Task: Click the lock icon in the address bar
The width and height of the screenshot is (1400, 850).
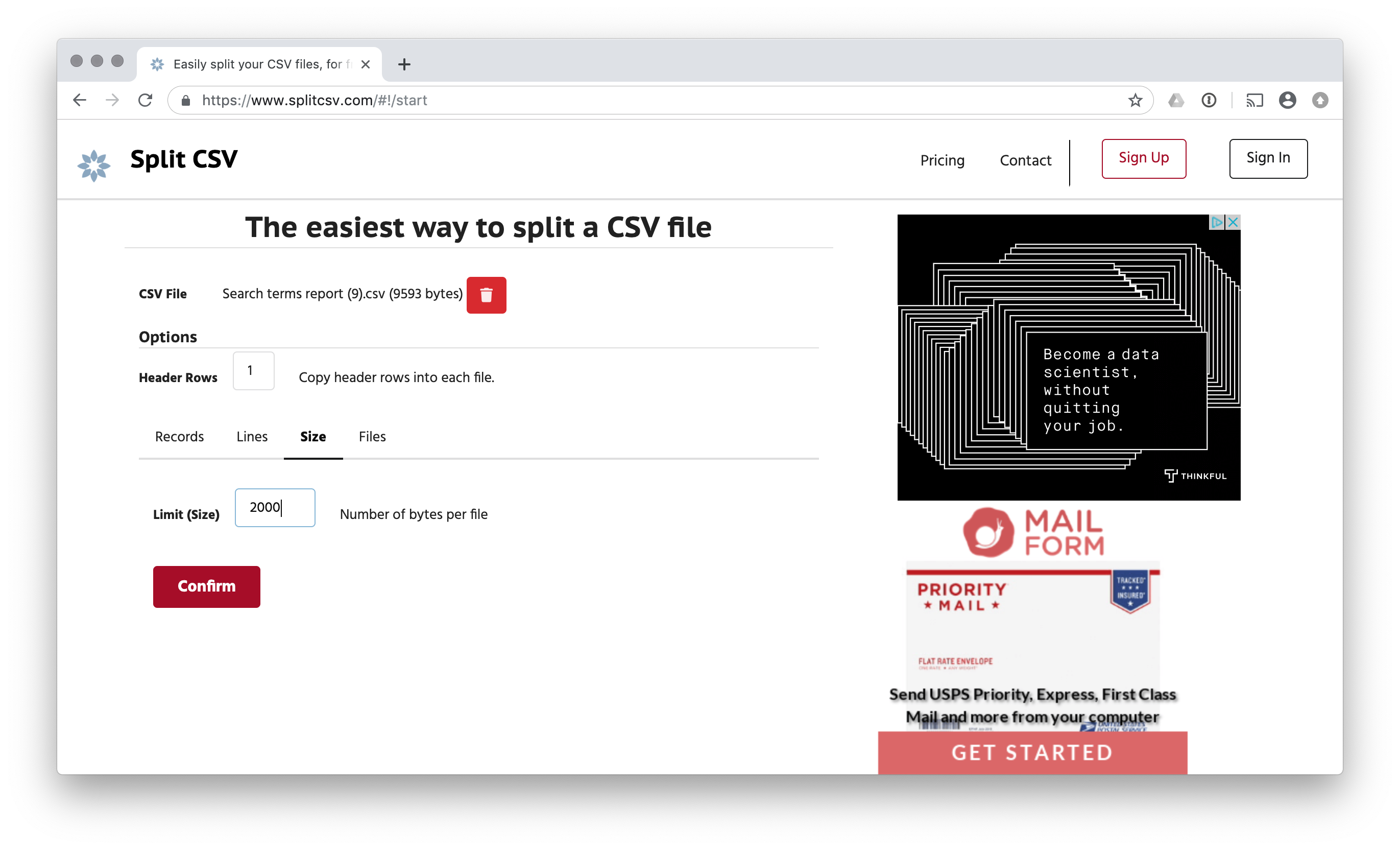Action: click(x=185, y=100)
